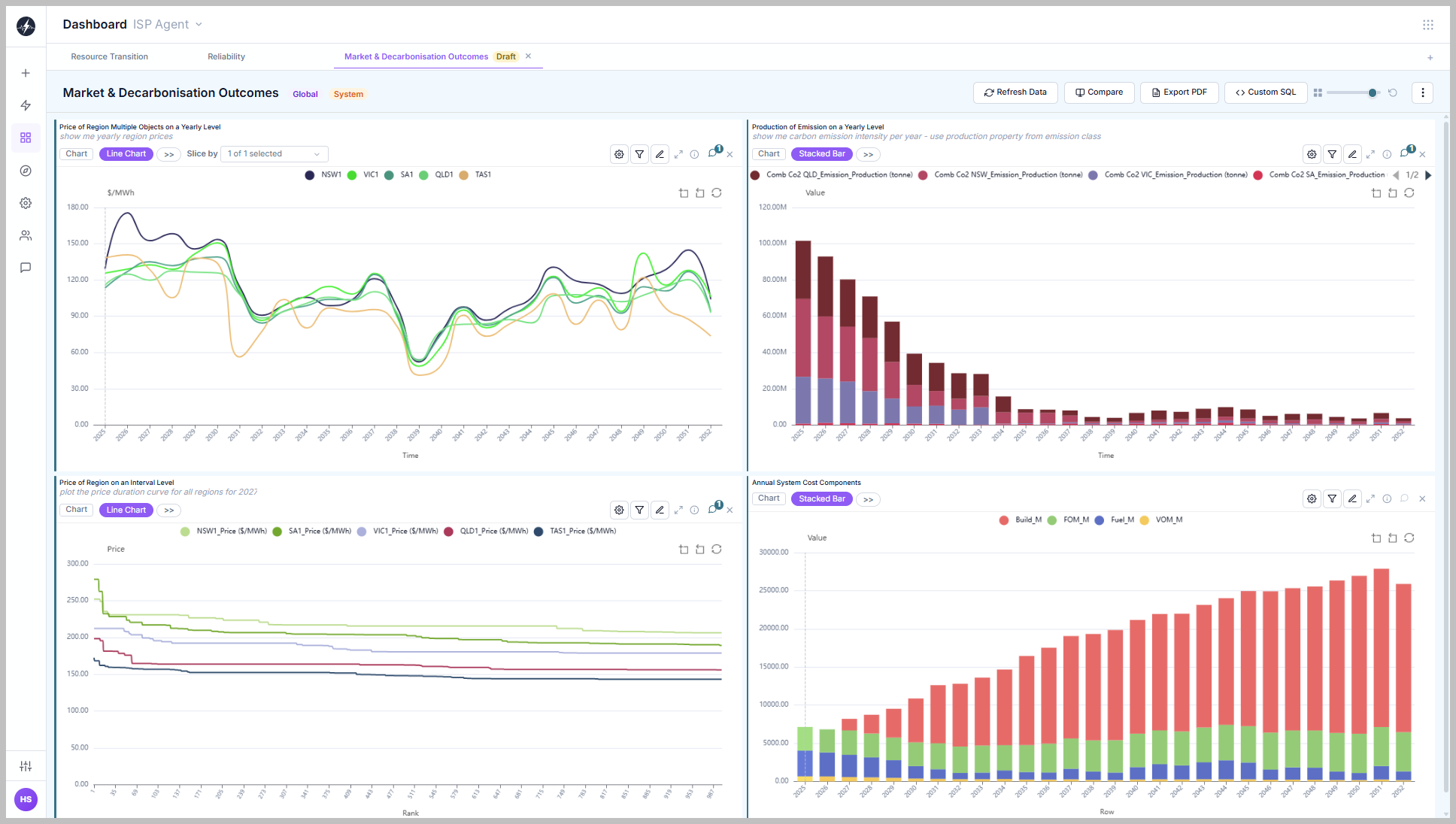This screenshot has width=1456, height=824.
Task: Toggle QLD1 series in legend
Action: pyautogui.click(x=436, y=174)
